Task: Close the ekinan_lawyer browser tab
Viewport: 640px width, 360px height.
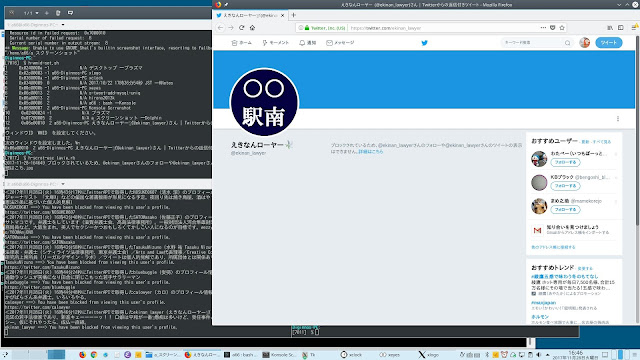Action: pyautogui.click(x=282, y=15)
